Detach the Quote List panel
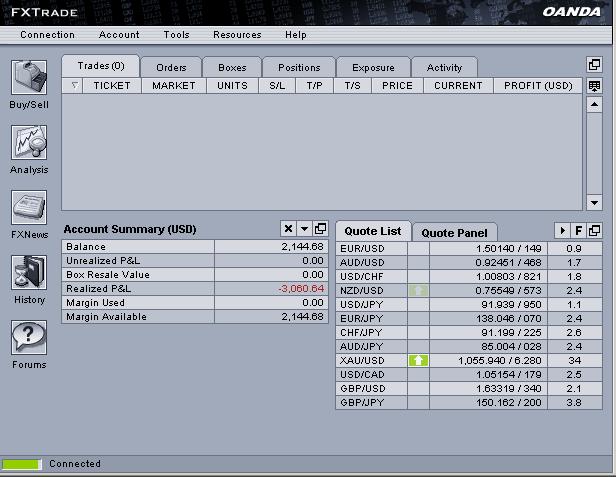The width and height of the screenshot is (616, 477). [x=594, y=231]
